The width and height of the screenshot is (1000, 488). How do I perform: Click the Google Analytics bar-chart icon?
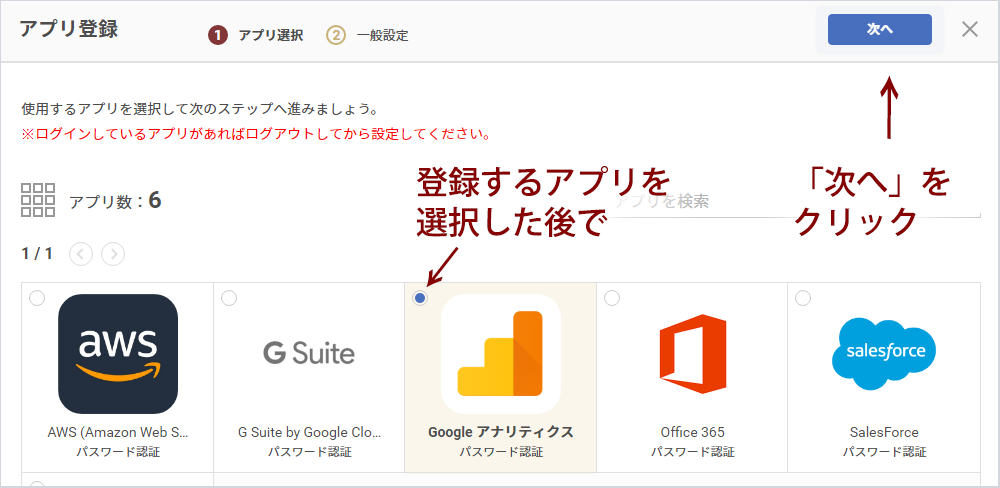[x=501, y=354]
